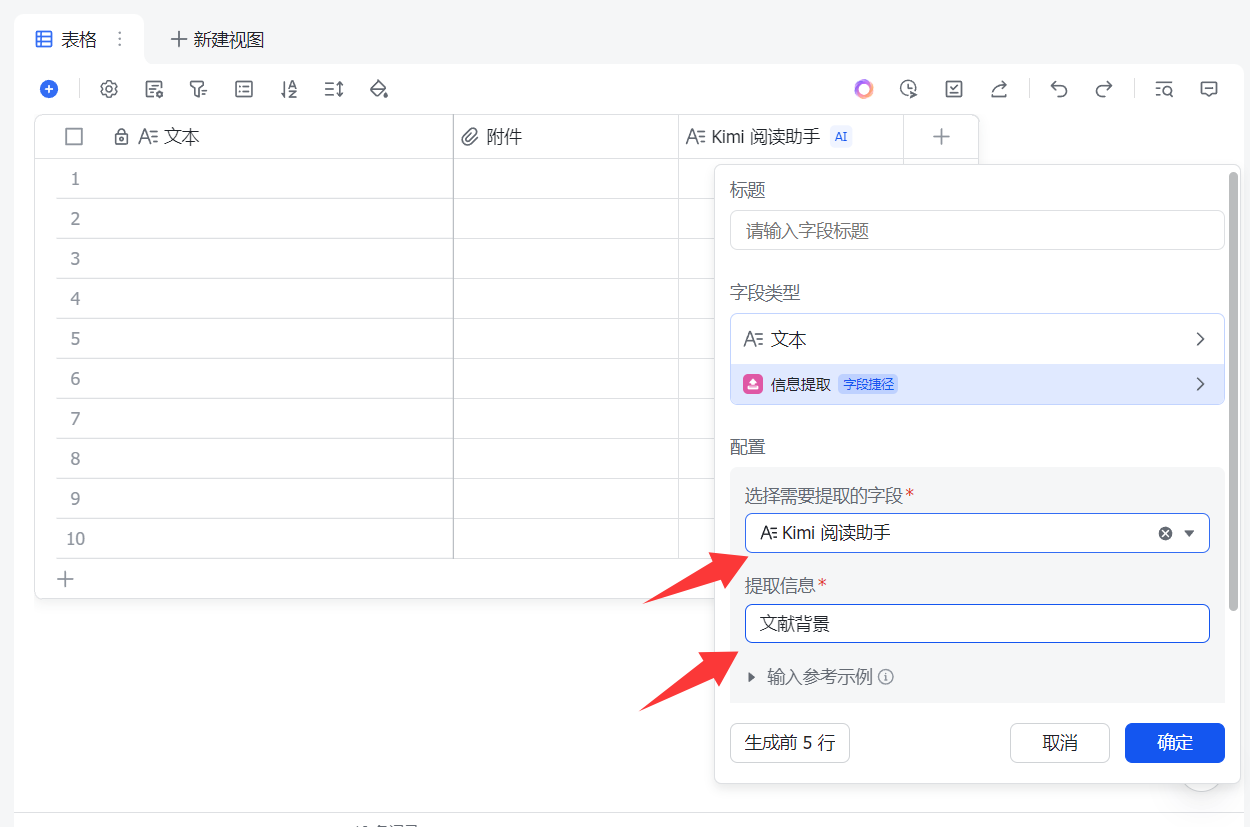The width and height of the screenshot is (1250, 827).
Task: Open the comments icon in toolbar
Action: click(1209, 89)
